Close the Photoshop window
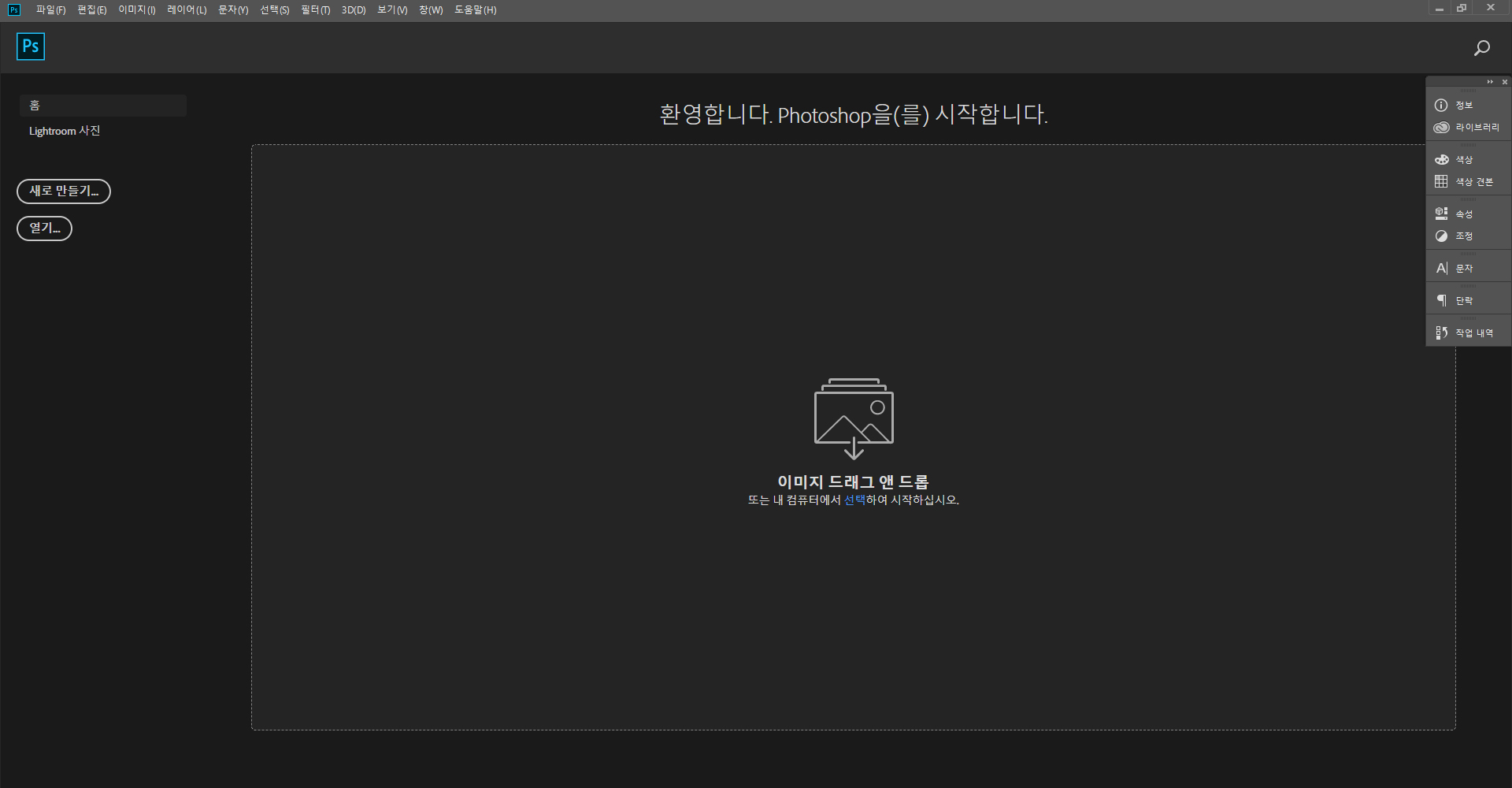1512x788 pixels. [x=1491, y=8]
